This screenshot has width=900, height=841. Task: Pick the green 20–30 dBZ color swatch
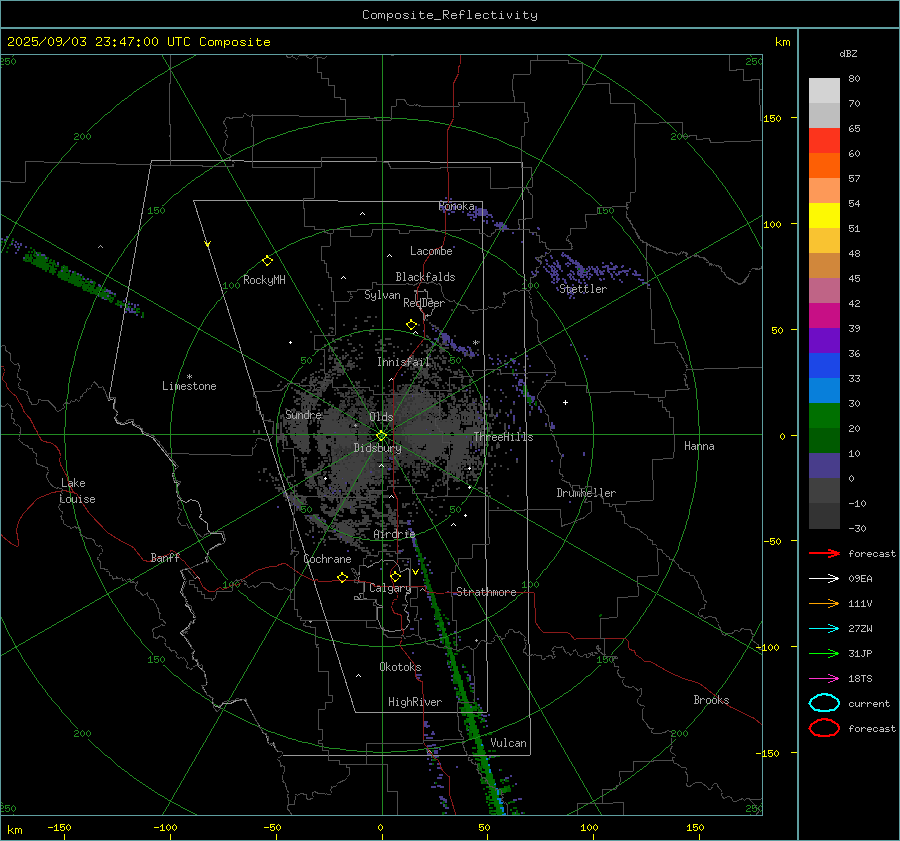824,416
